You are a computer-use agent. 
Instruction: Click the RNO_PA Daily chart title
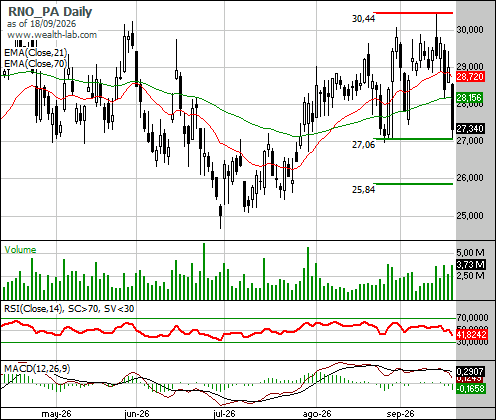50,12
